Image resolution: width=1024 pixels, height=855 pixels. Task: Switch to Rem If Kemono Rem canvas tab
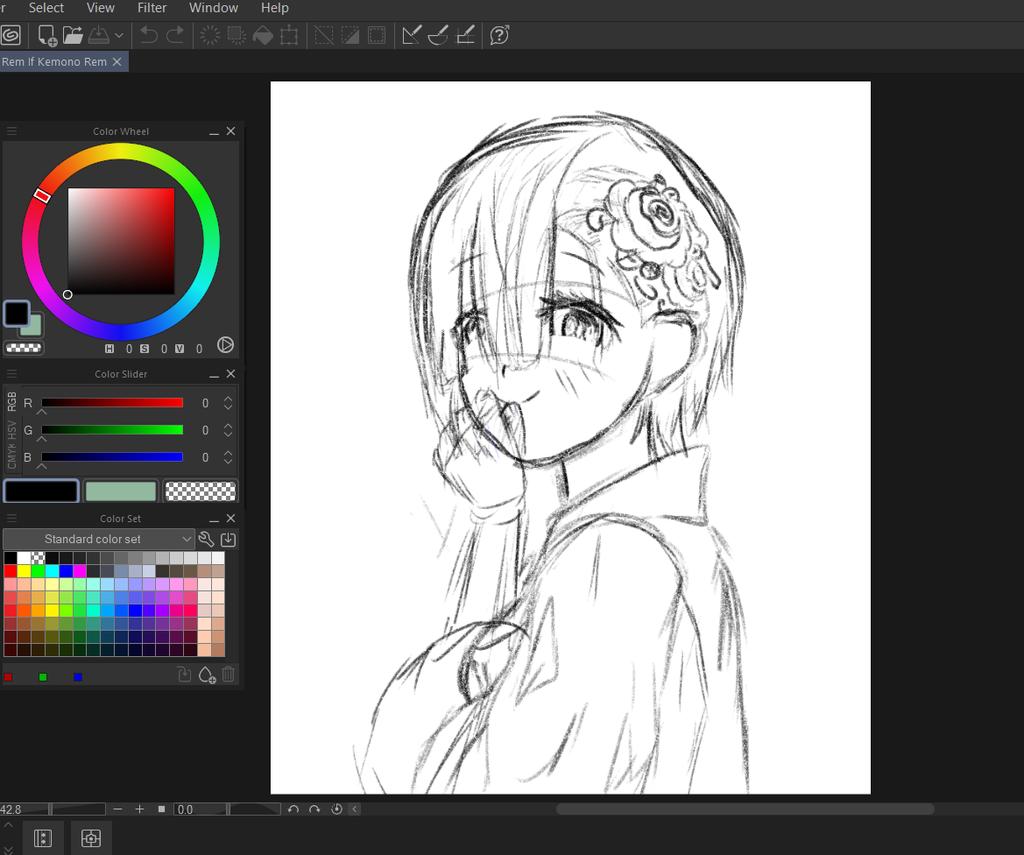pyautogui.click(x=54, y=62)
